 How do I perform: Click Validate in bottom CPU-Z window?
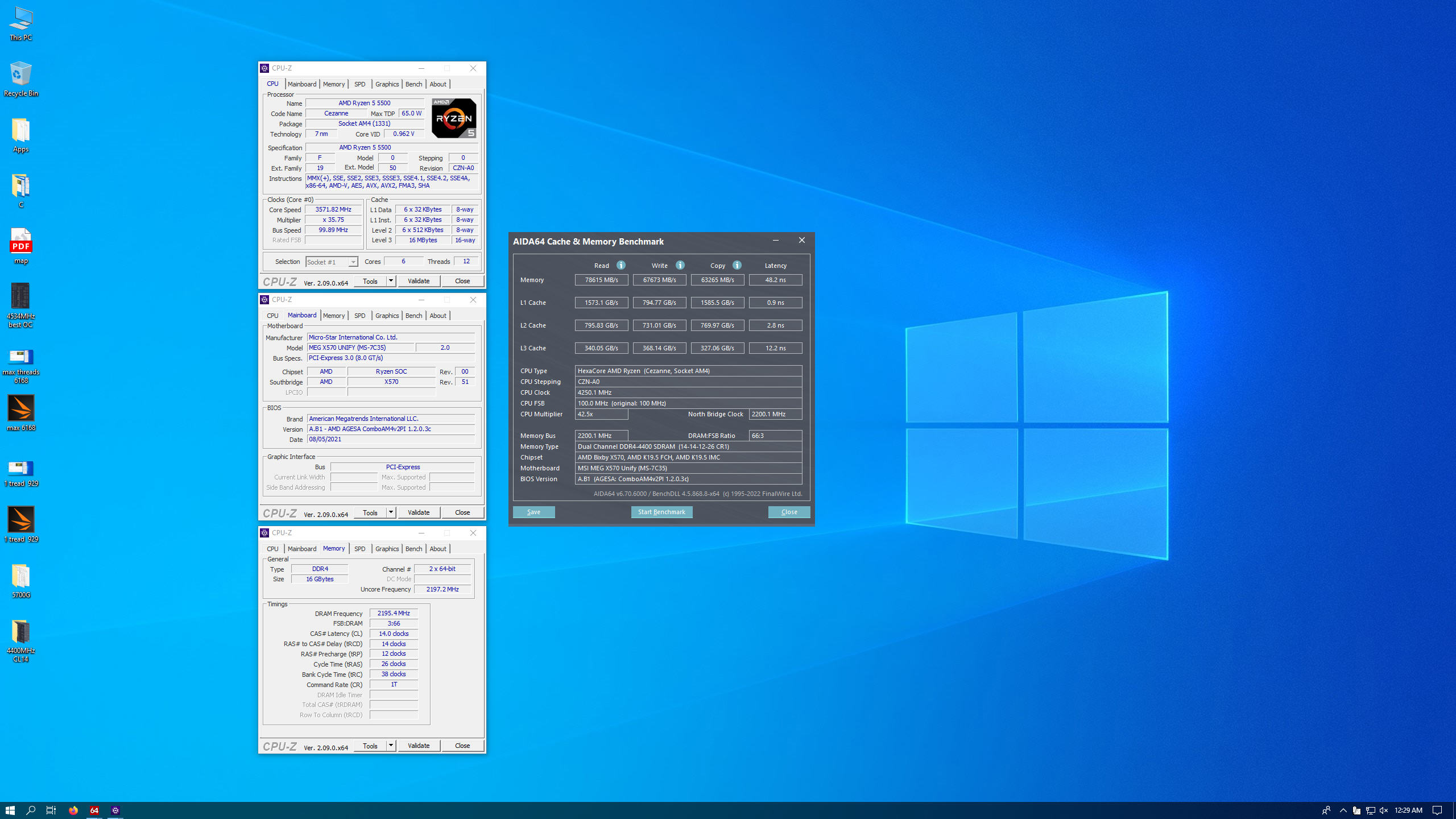pyautogui.click(x=419, y=746)
